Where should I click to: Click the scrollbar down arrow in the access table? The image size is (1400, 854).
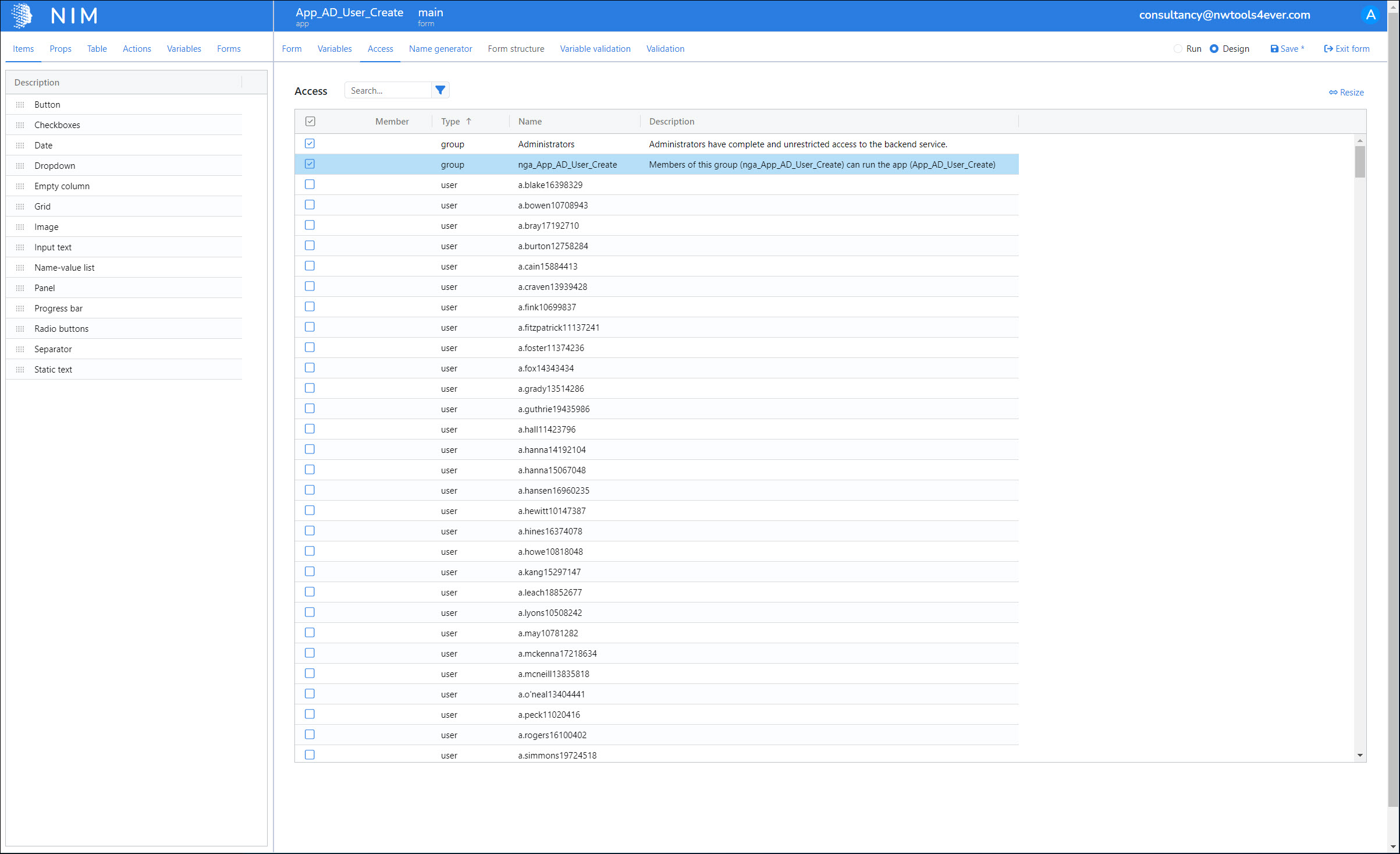click(1360, 755)
